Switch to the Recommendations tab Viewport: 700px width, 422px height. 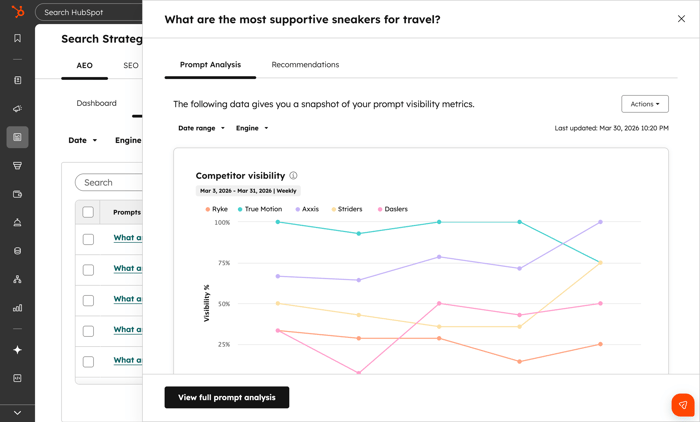(x=305, y=65)
